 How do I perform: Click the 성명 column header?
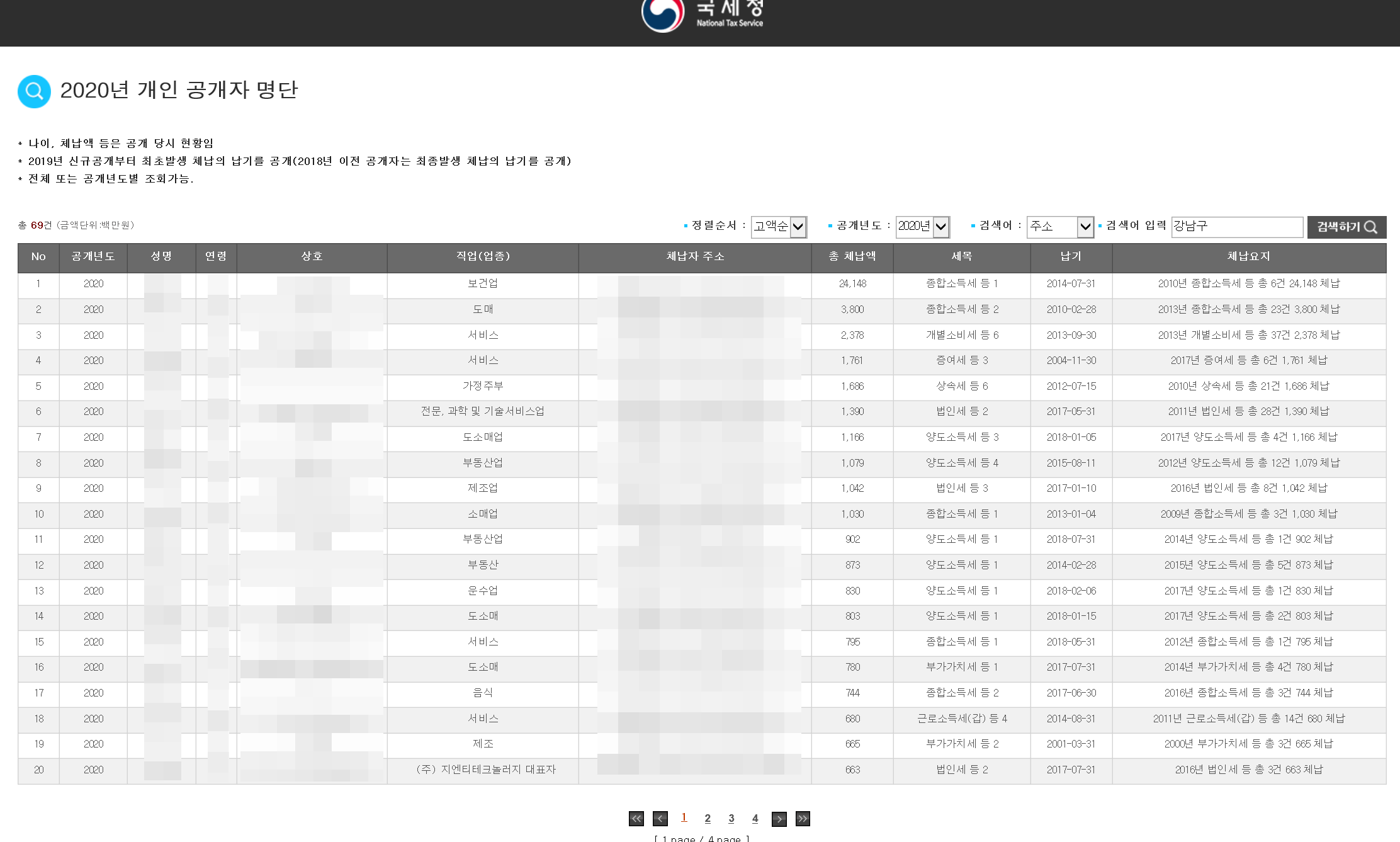(161, 256)
